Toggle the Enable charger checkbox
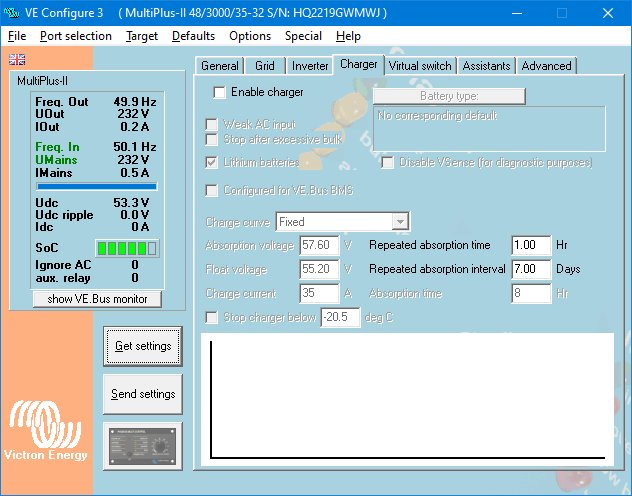The image size is (632, 496). (x=219, y=92)
